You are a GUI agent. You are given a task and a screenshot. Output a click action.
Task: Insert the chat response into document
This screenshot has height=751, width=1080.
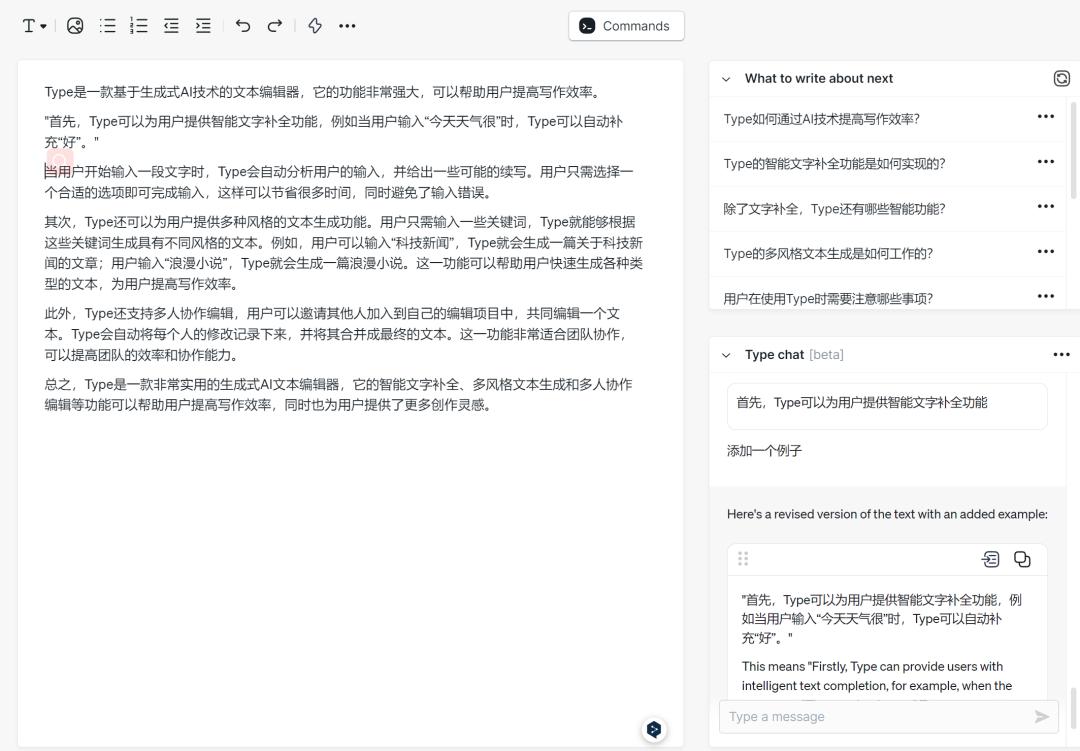pyautogui.click(x=990, y=559)
